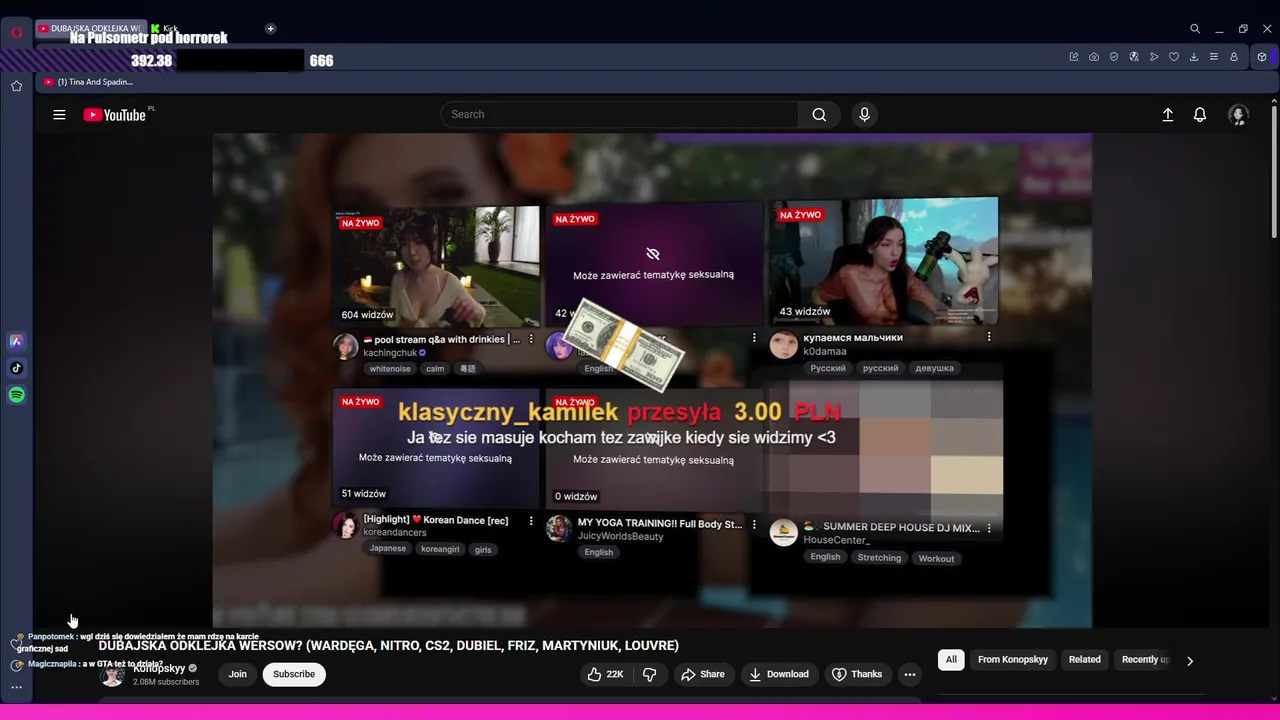Open the Konopskyy channel avatar
1280x720 pixels.
click(112, 675)
